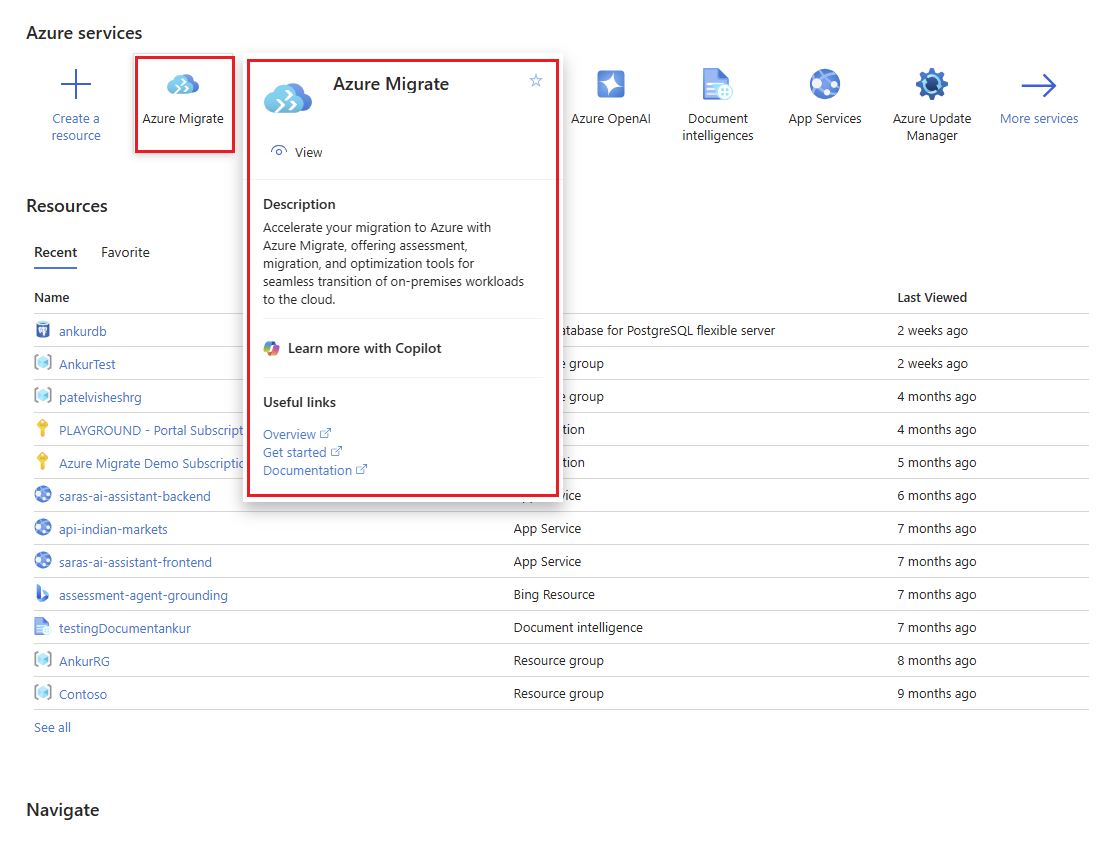Screen dimensions: 1119x845
Task: Click Resource group type for Contoso
Action: point(559,694)
